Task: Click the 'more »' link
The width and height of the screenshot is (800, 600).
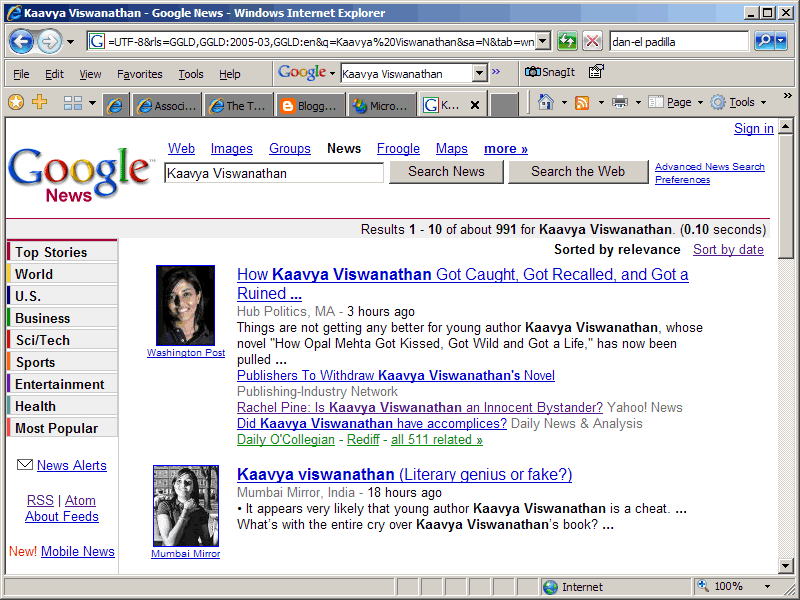Action: point(506,148)
